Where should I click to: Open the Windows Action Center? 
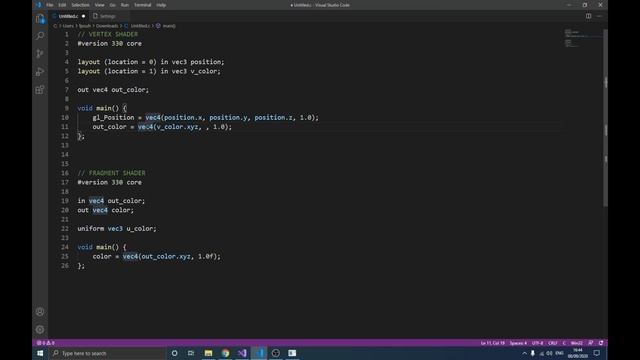597,353
